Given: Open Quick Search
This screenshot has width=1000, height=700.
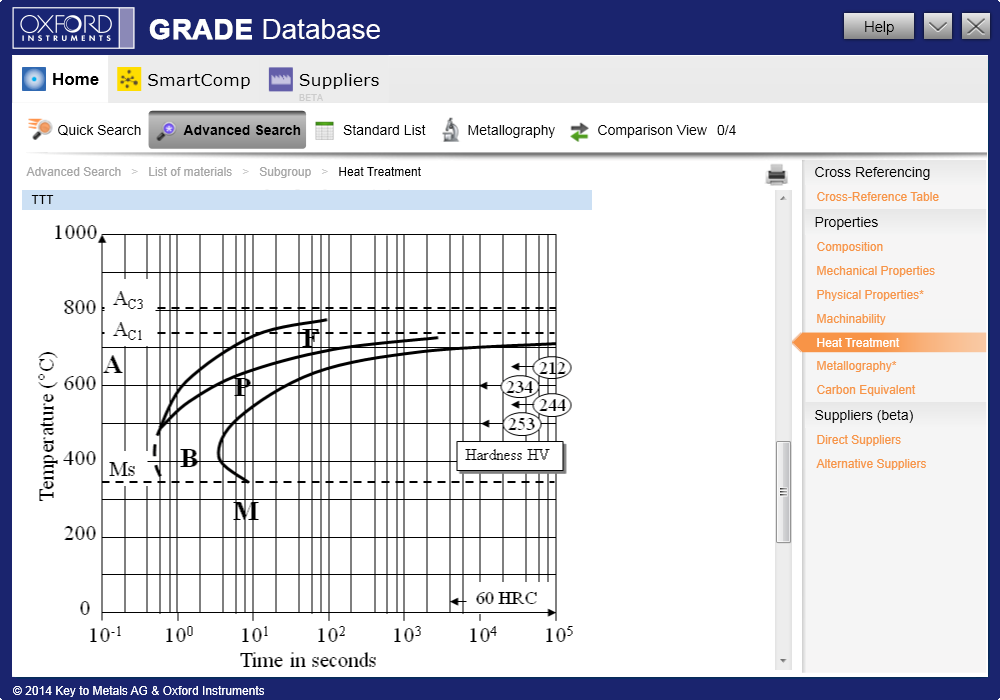Looking at the screenshot, I should [x=85, y=130].
